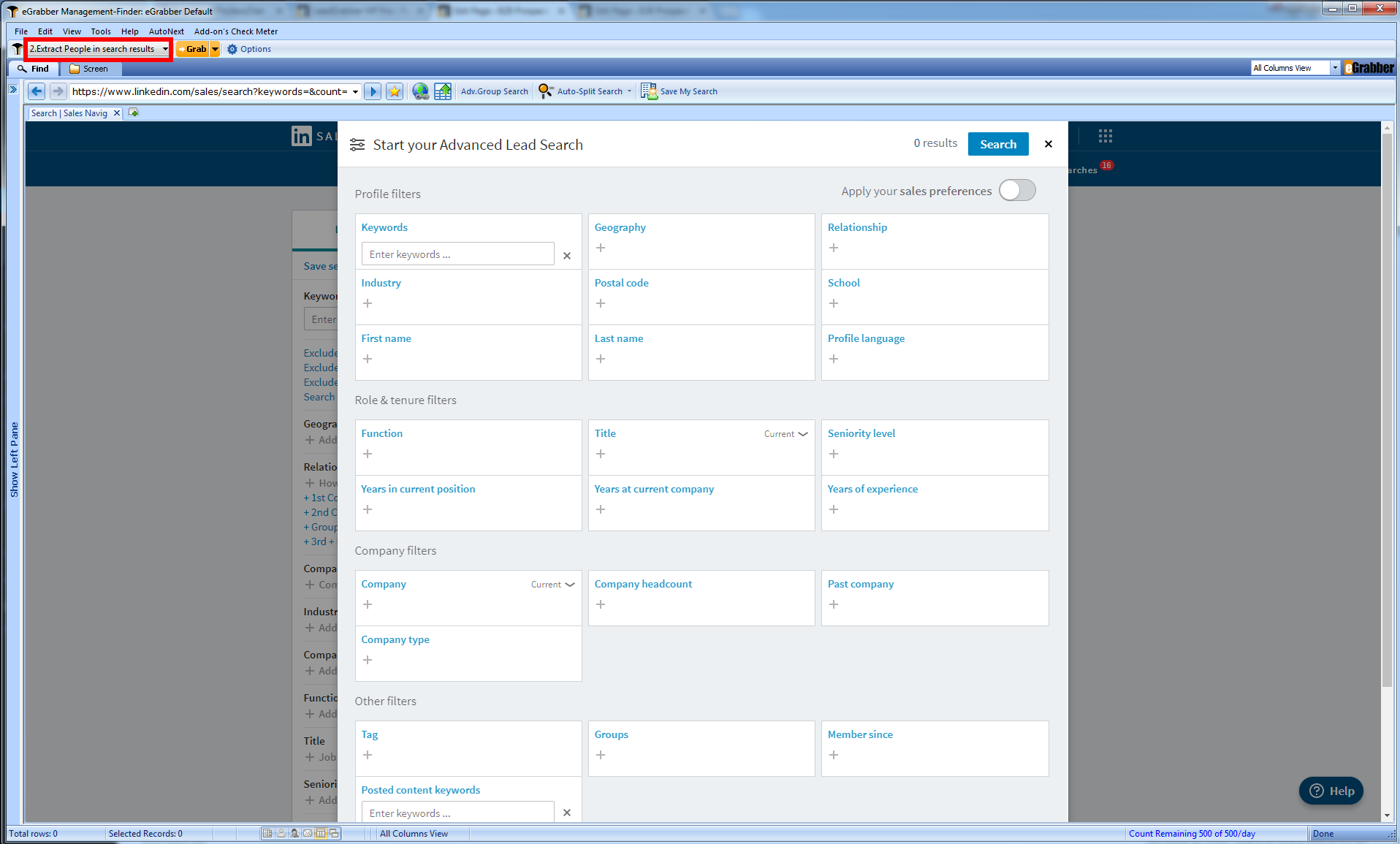Click the grid icon in status bar

point(267,833)
